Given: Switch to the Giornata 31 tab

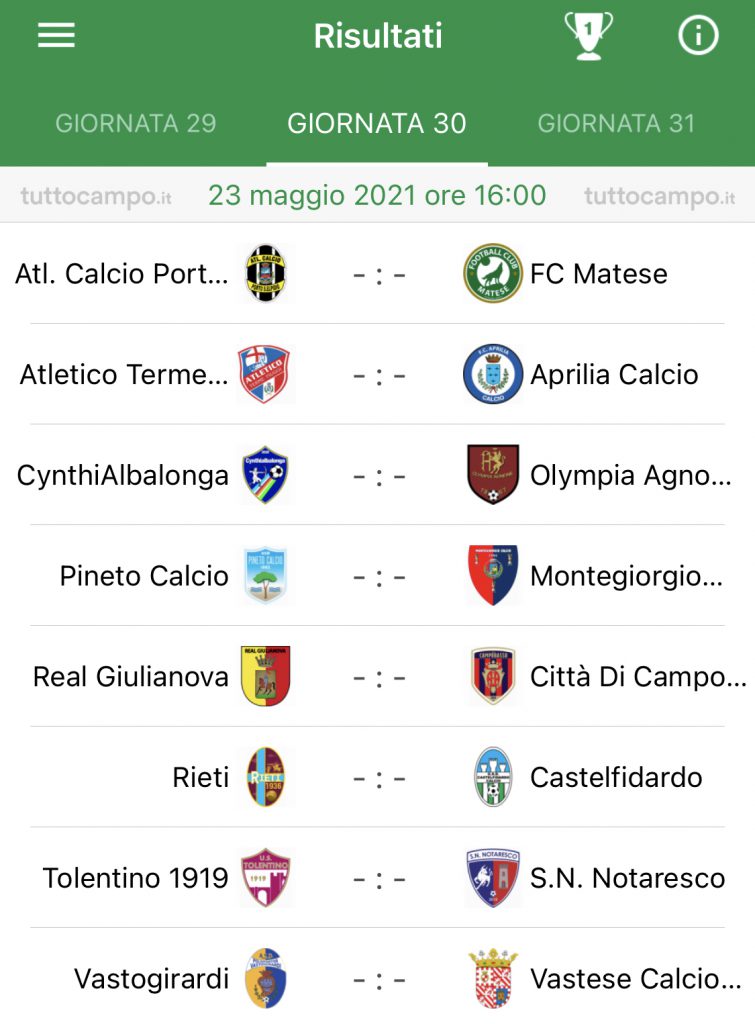Looking at the screenshot, I should (616, 123).
